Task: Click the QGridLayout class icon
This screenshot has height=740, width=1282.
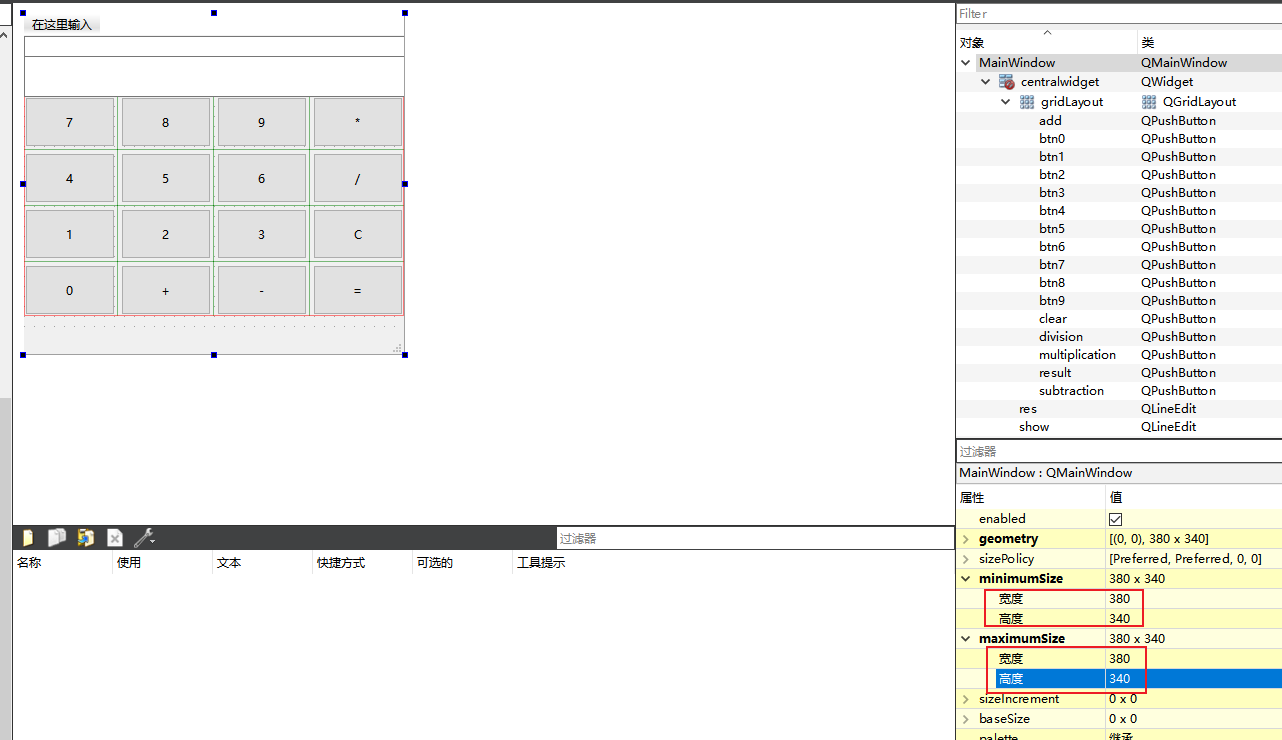Action: (1149, 102)
